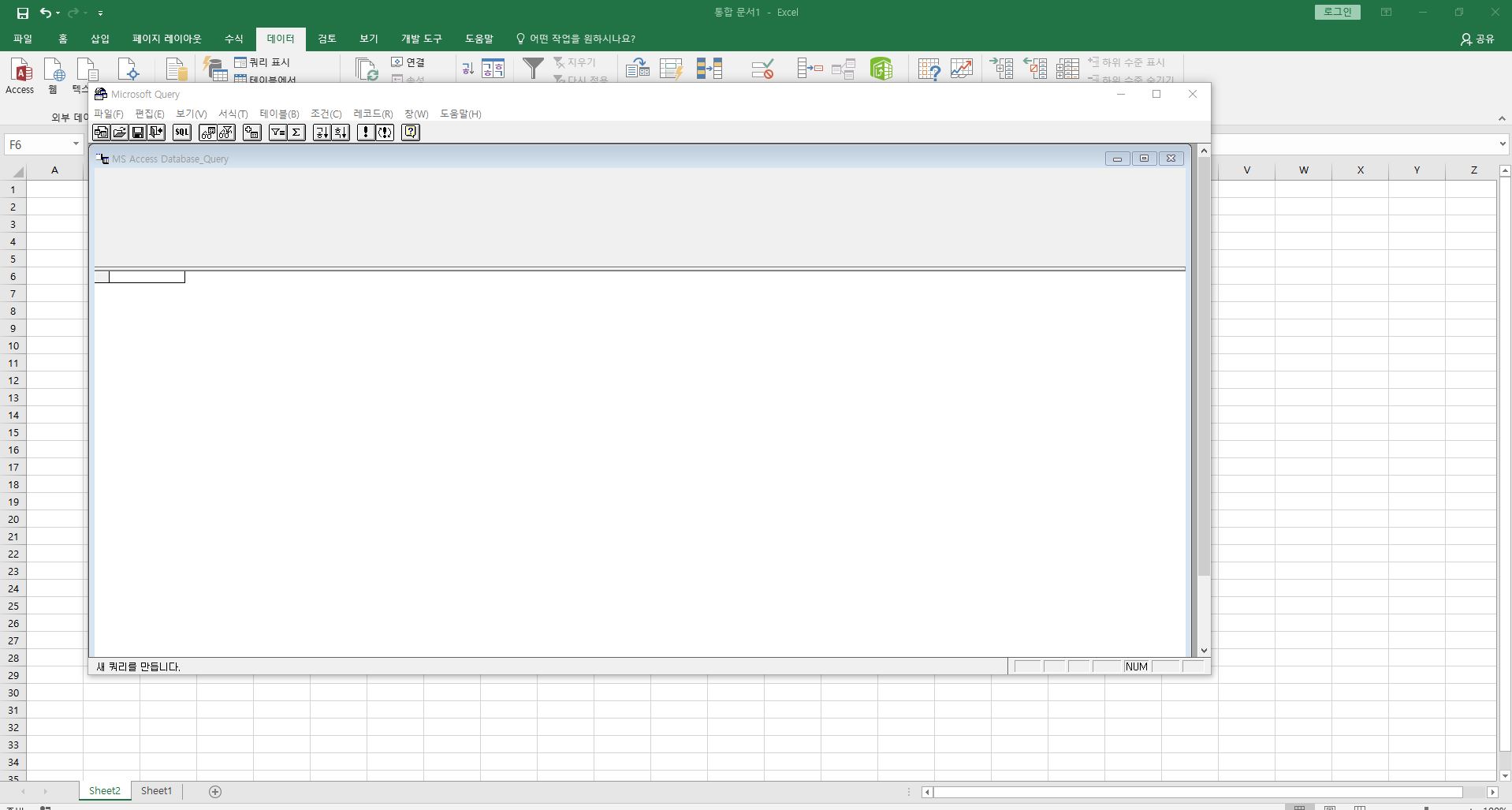Open the 테이블(B) menu in Microsoft Query
Screen dimensions: 1512x810
click(279, 114)
